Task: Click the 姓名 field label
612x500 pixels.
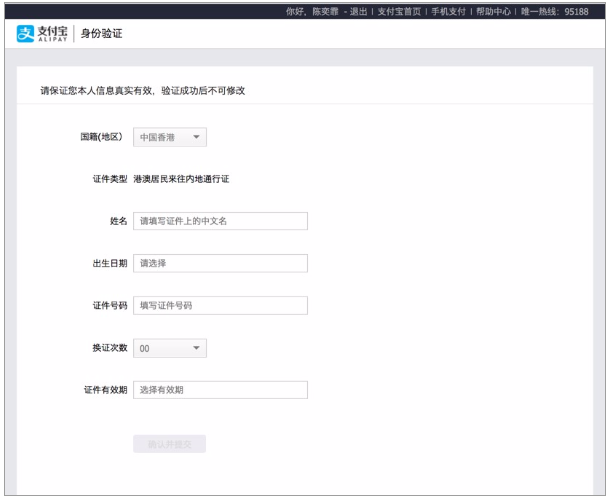Action: 118,221
